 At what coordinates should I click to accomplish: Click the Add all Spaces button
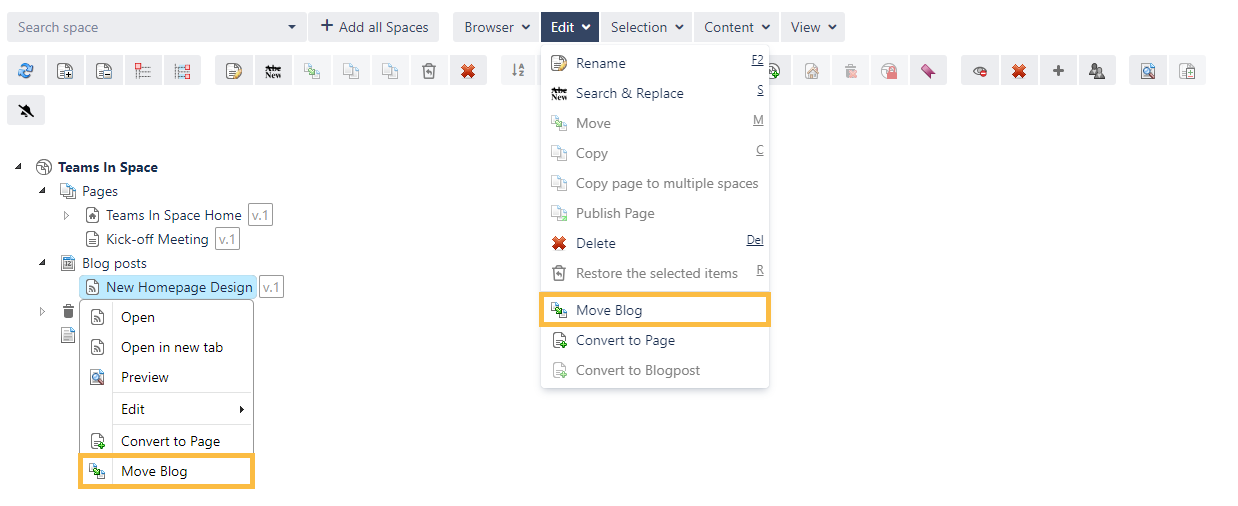coord(375,27)
